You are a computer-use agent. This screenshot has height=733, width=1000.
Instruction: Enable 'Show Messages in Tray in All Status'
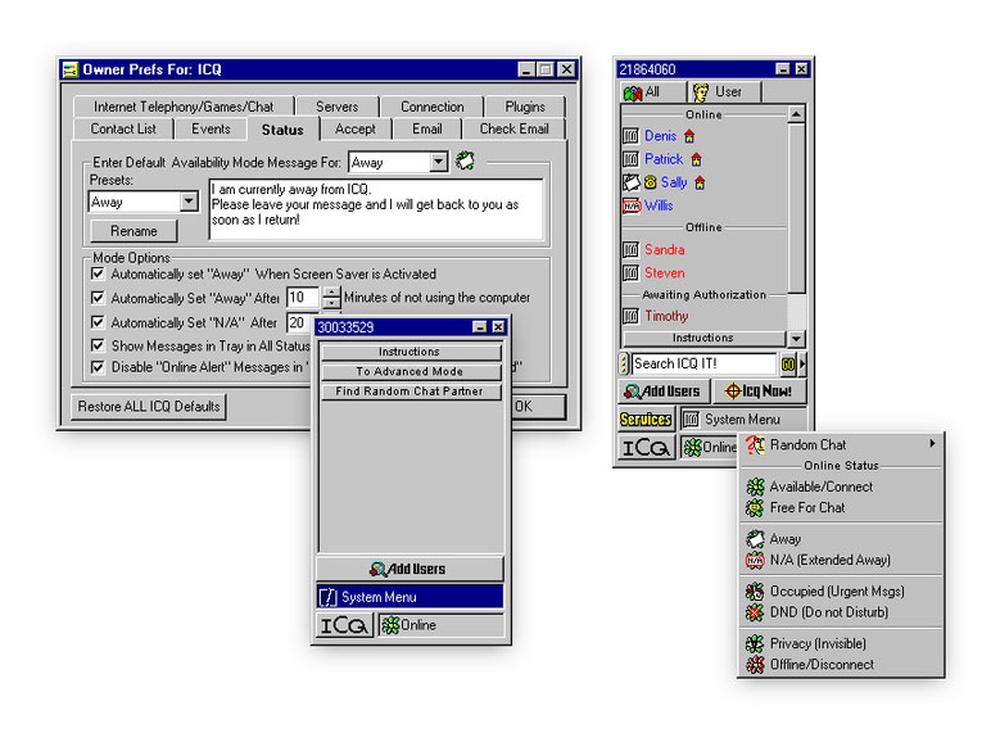coord(98,344)
